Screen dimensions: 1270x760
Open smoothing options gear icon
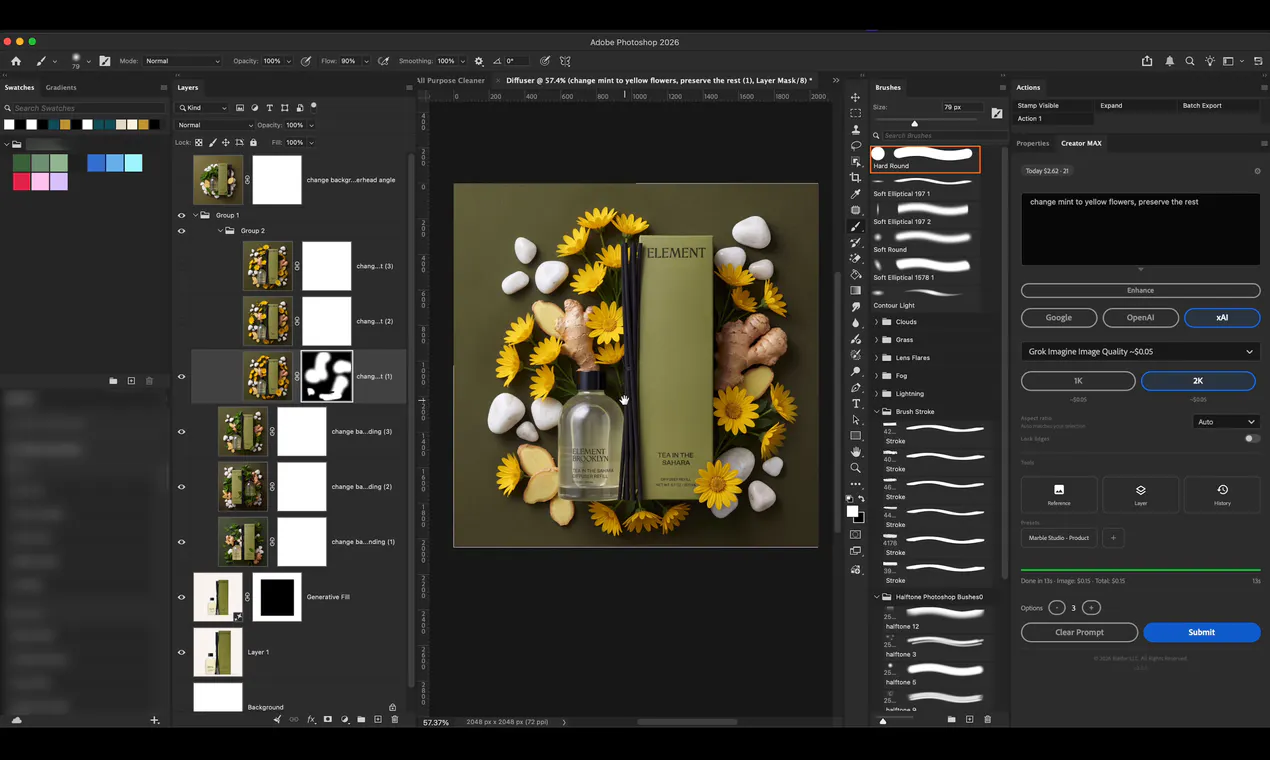478,61
